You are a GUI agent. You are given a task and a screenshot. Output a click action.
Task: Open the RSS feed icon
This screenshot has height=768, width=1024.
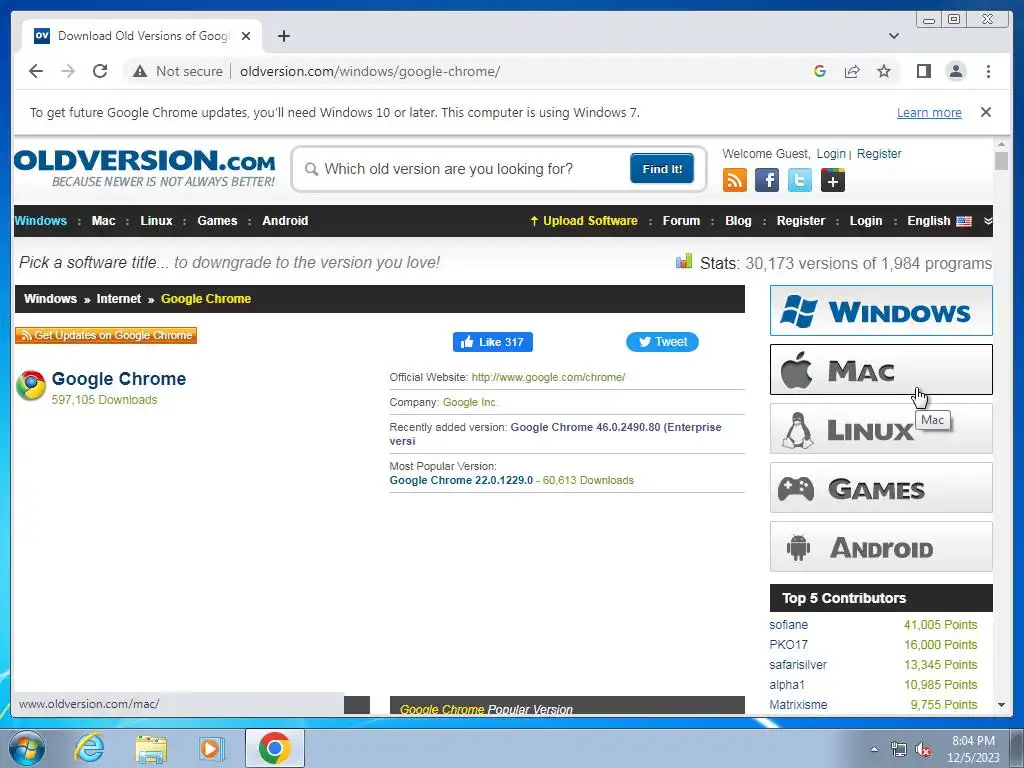coord(735,180)
